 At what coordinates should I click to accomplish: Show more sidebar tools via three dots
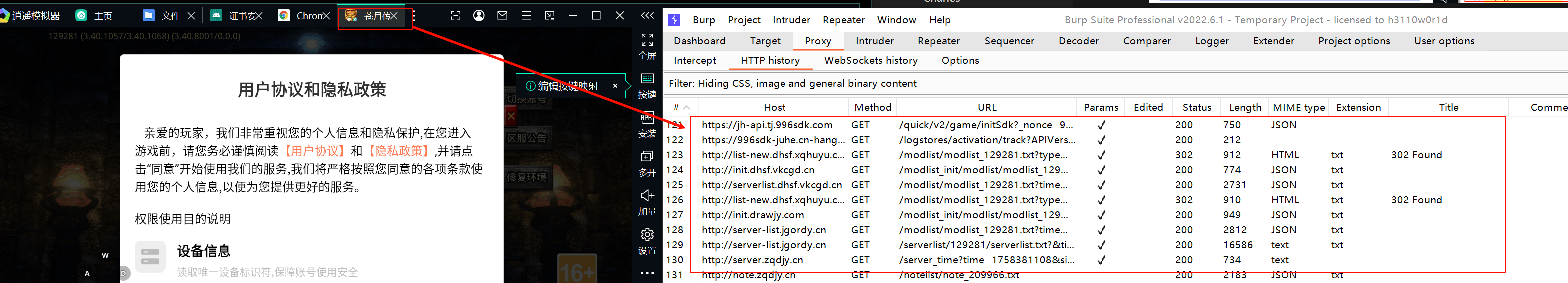click(x=647, y=273)
